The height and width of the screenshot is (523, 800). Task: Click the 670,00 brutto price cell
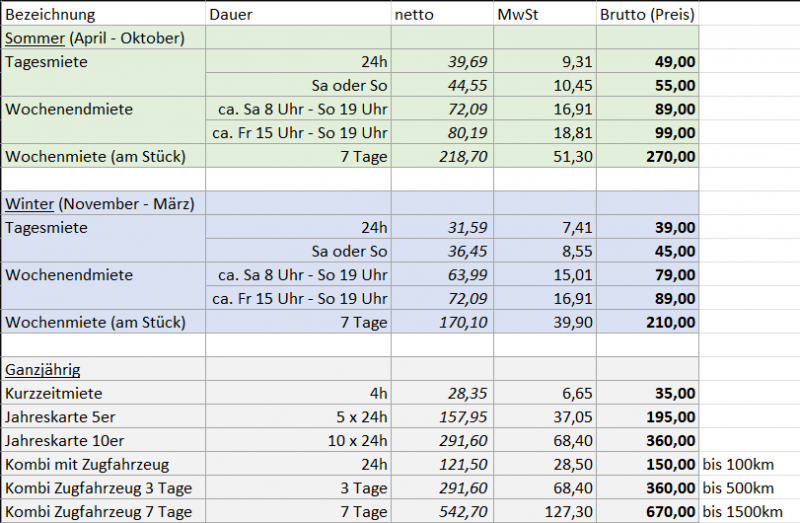coord(671,512)
